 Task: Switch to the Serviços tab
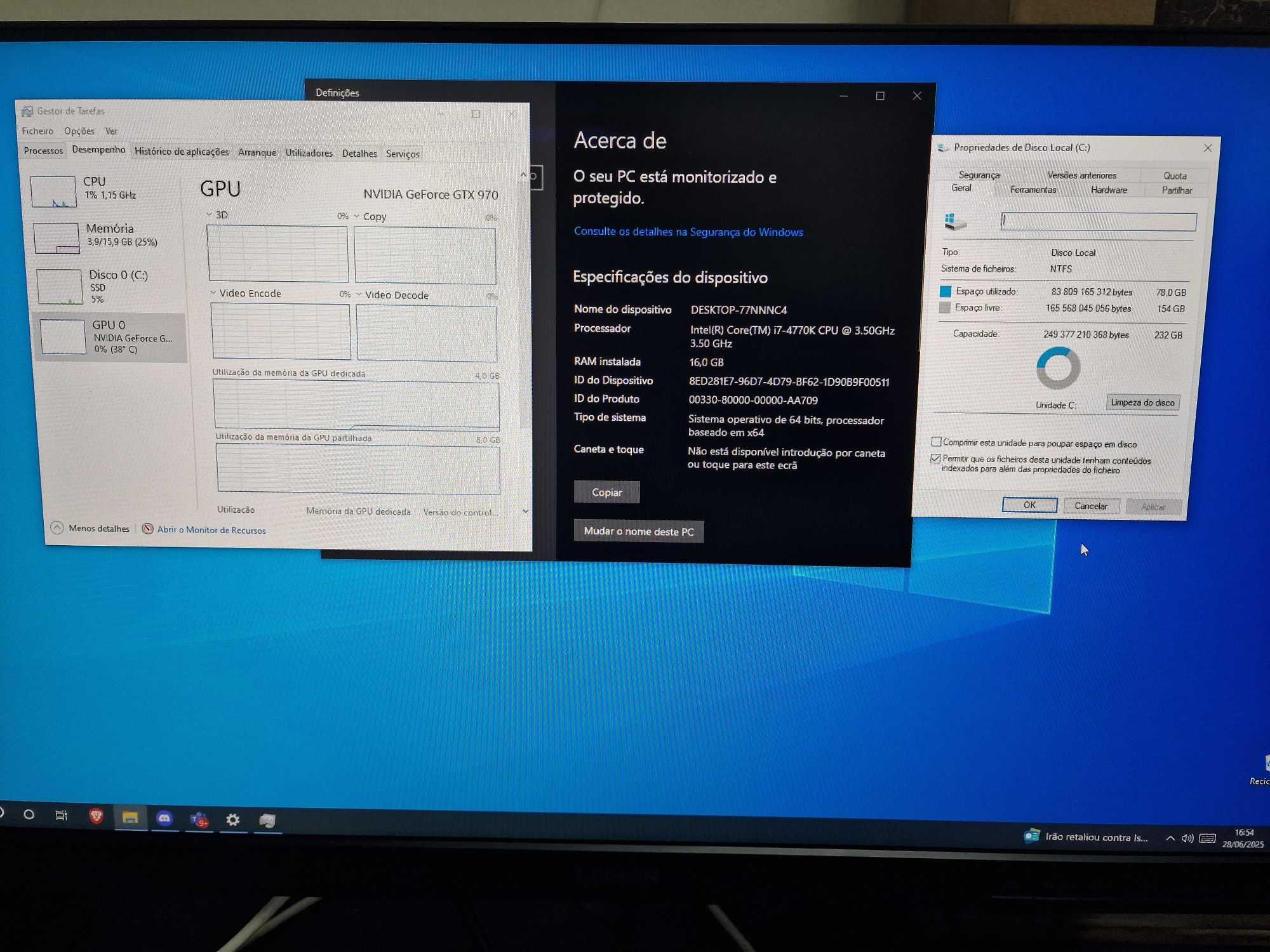[403, 154]
